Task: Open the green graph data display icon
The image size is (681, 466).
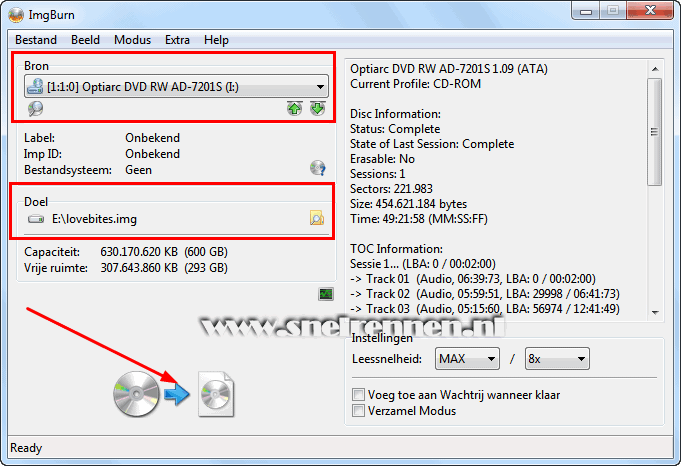Action: [x=326, y=294]
